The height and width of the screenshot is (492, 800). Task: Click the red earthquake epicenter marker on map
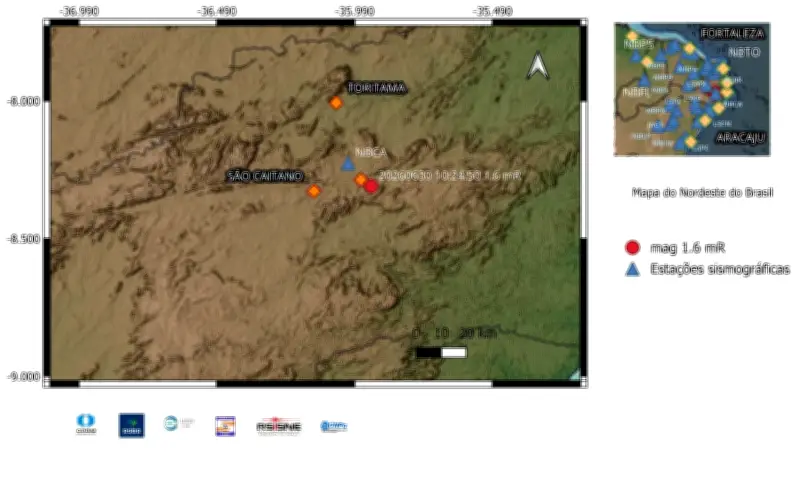tap(371, 186)
